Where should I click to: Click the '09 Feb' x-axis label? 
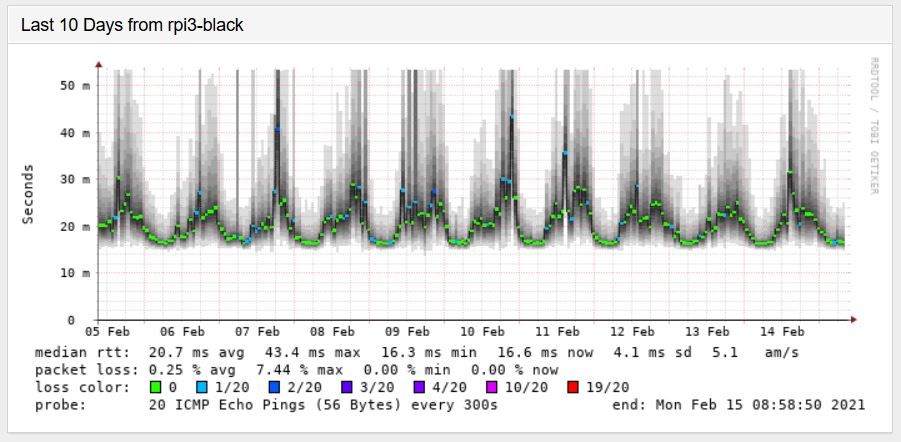[407, 332]
